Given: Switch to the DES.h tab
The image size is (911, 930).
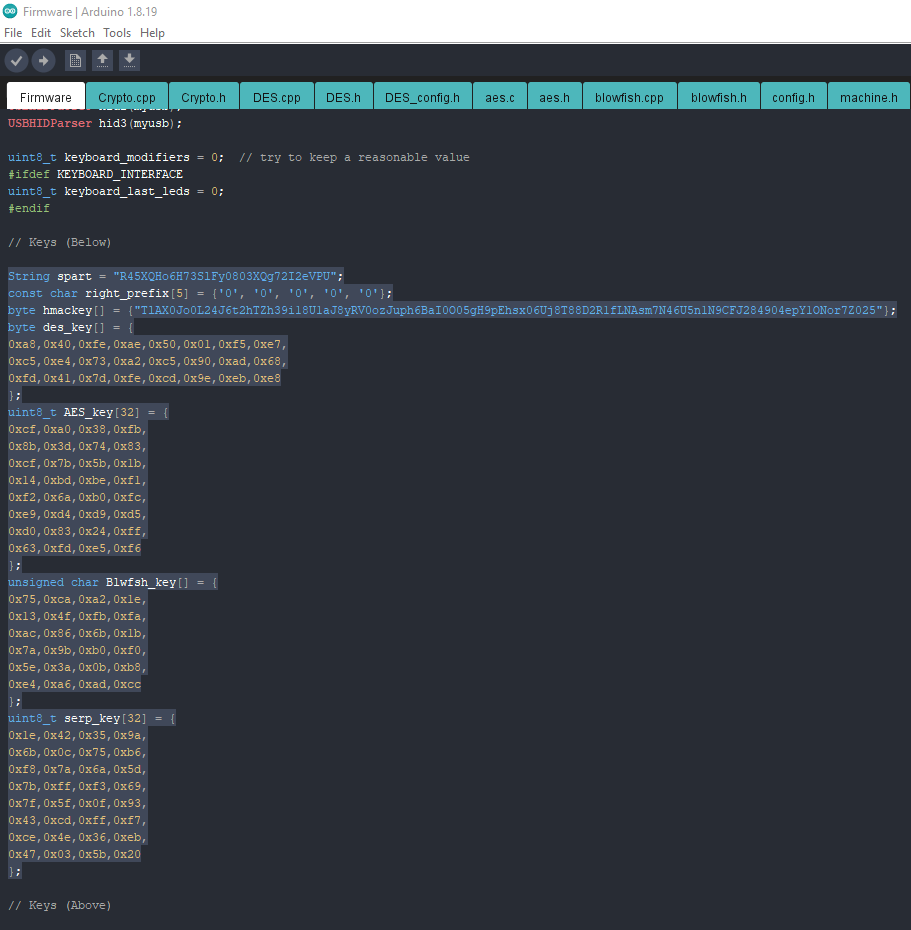Looking at the screenshot, I should tap(343, 97).
